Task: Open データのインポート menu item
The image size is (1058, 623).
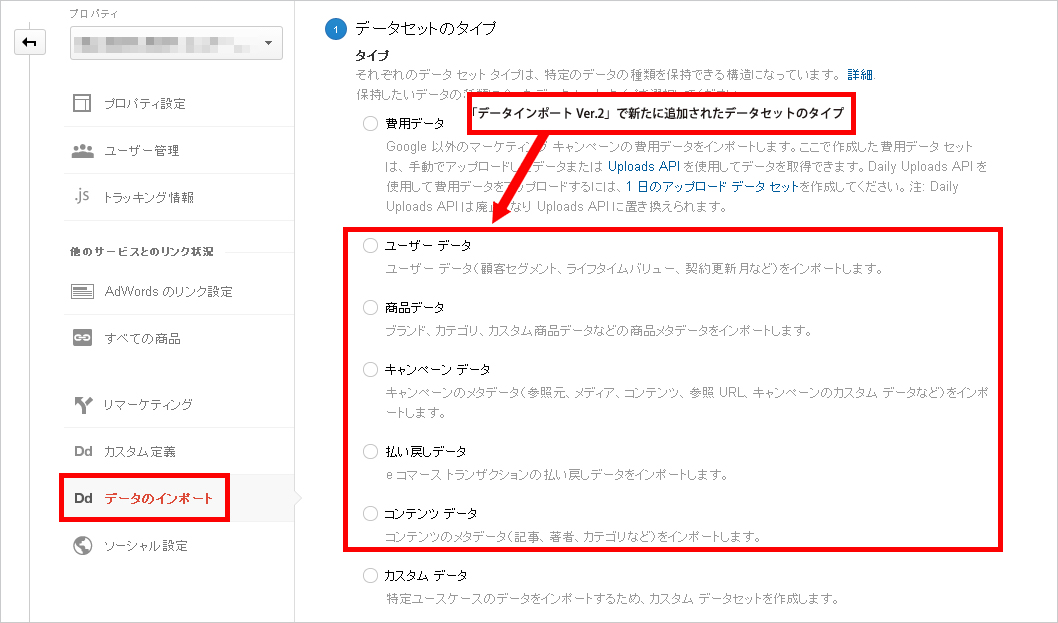Action: pyautogui.click(x=158, y=498)
